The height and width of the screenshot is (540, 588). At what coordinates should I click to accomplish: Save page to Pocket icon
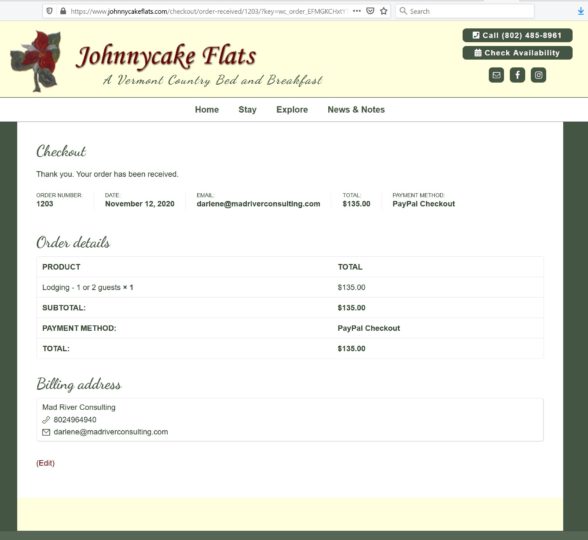(x=370, y=11)
